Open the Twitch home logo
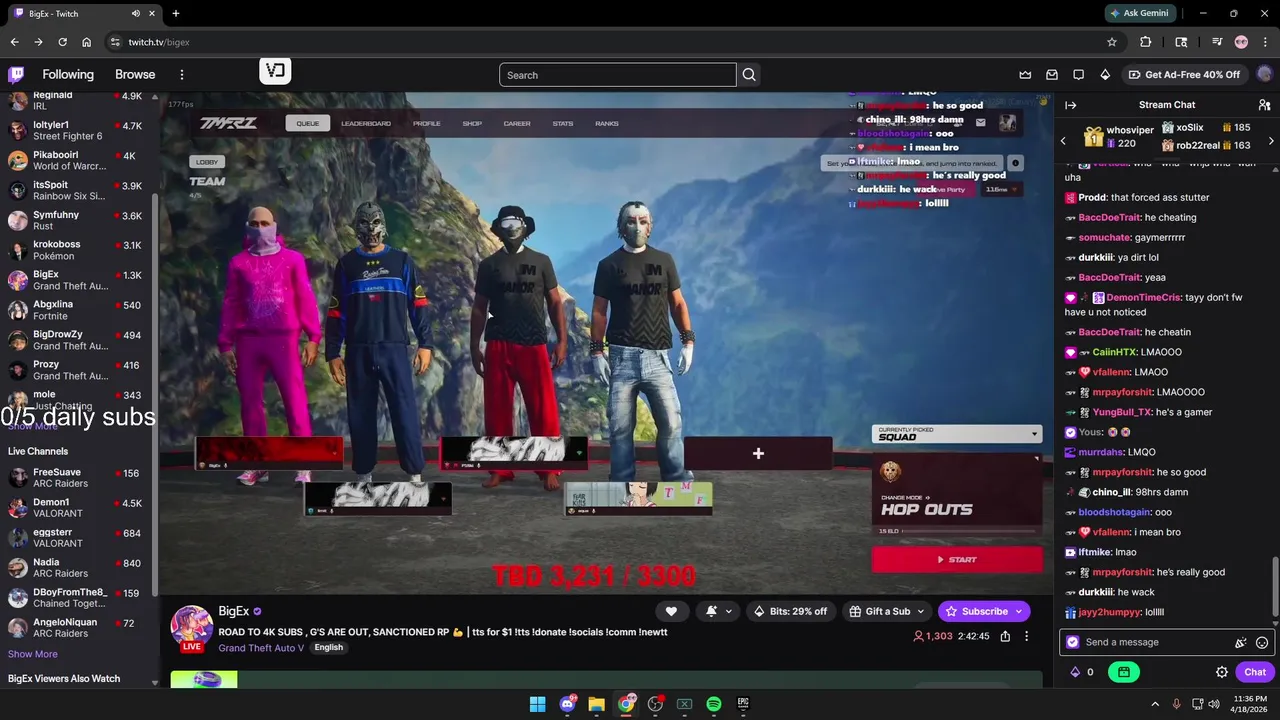Viewport: 1280px width, 720px height. (x=16, y=74)
